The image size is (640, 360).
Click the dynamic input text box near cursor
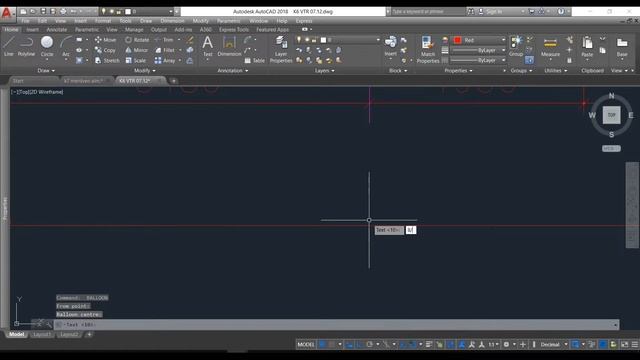[x=411, y=230]
